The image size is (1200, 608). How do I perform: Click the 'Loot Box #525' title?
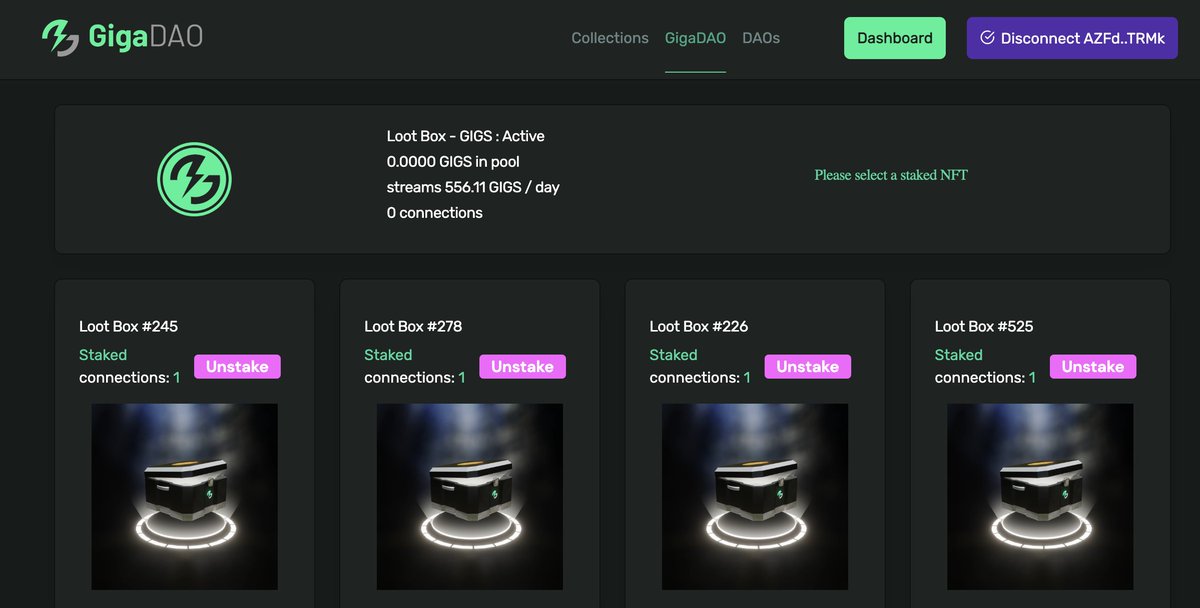click(x=984, y=326)
